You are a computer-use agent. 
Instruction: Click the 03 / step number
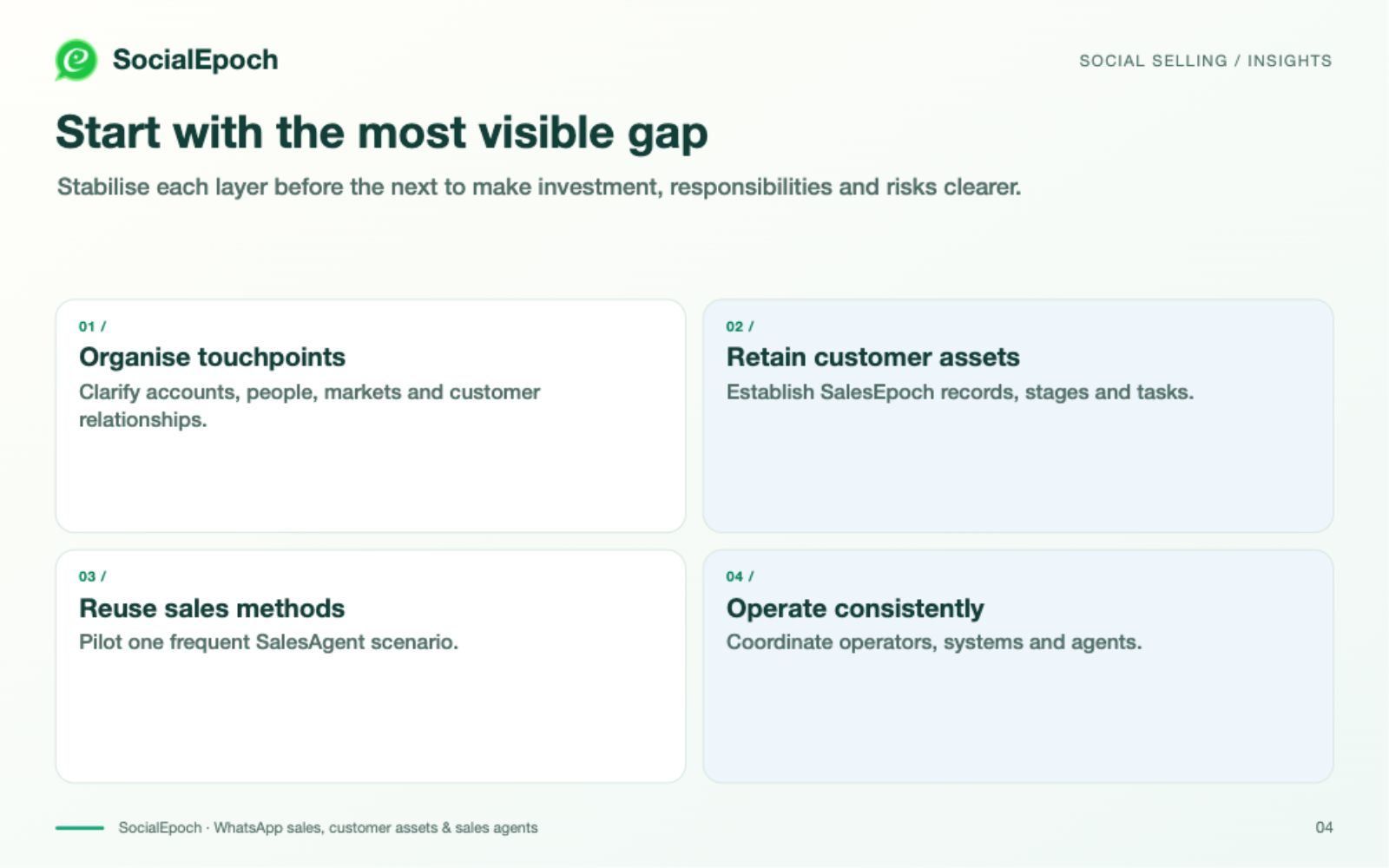click(92, 576)
